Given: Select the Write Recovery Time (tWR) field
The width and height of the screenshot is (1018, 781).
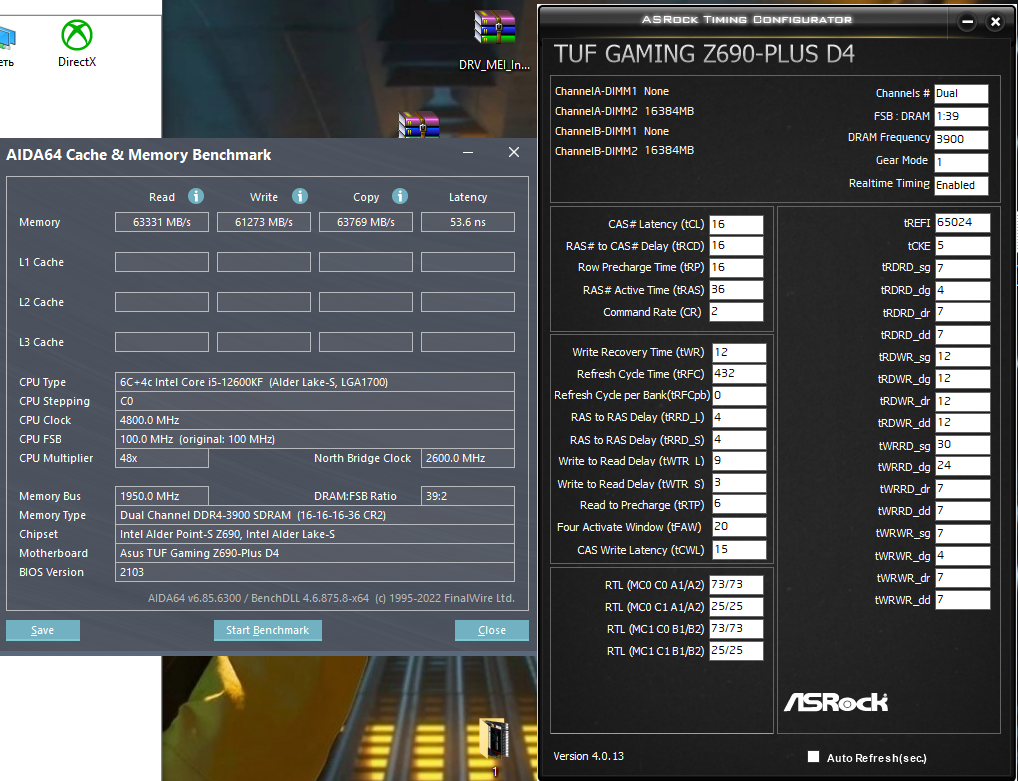Looking at the screenshot, I should pos(739,353).
